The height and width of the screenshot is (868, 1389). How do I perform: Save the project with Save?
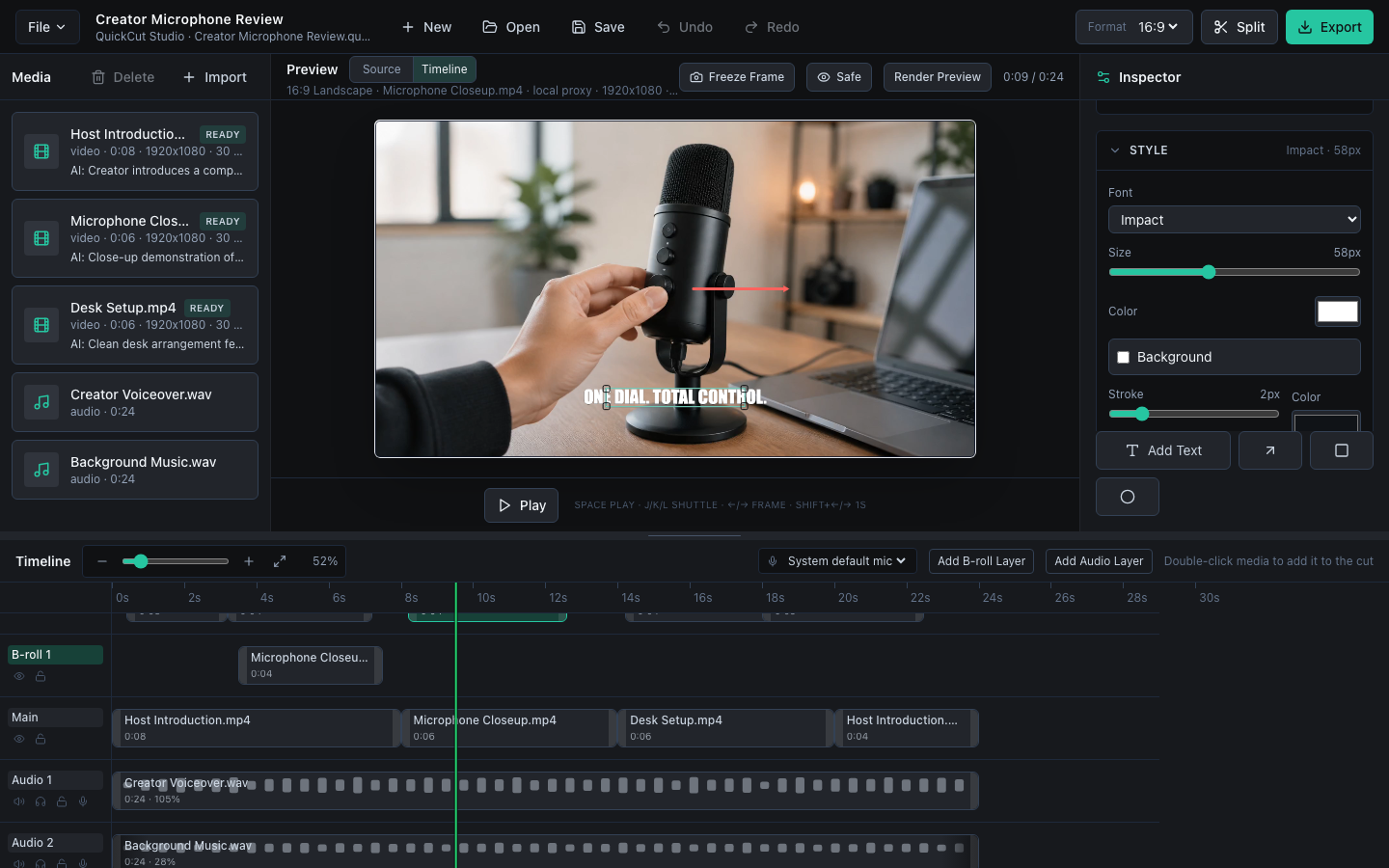coord(598,27)
